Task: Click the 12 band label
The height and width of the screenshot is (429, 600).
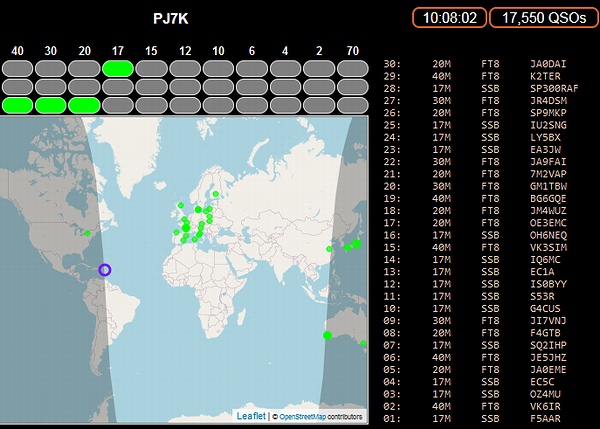Action: point(185,51)
